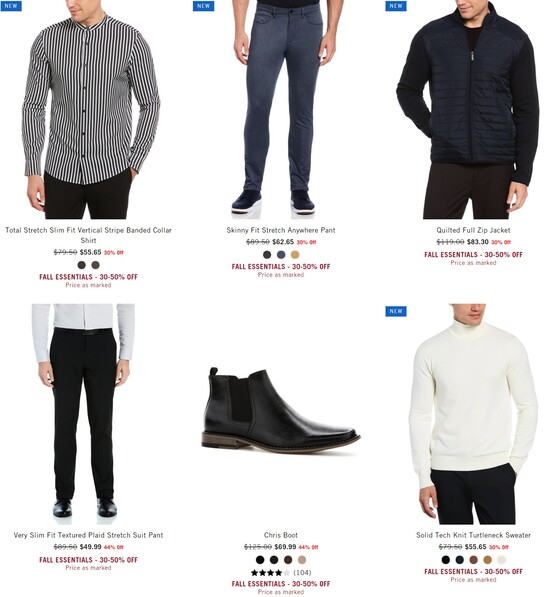The width and height of the screenshot is (550, 597).
Task: Open Very Slim Fit Textured Plaid Suit Pant
Action: (x=88, y=535)
